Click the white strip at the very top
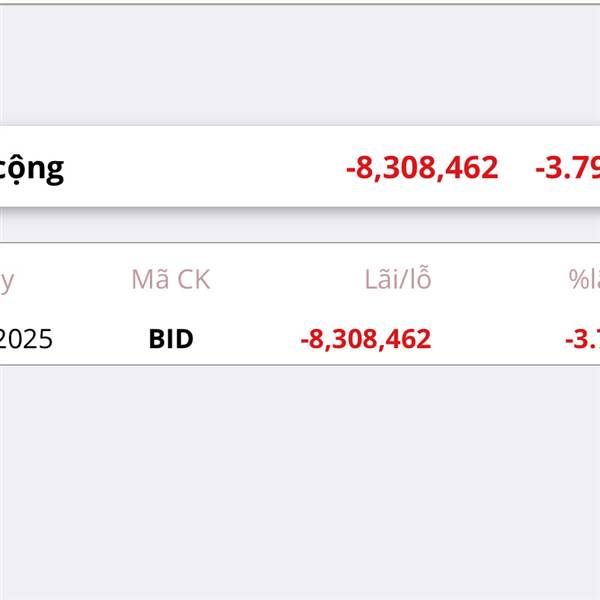Screen dimensions: 600x600 (300, 2)
